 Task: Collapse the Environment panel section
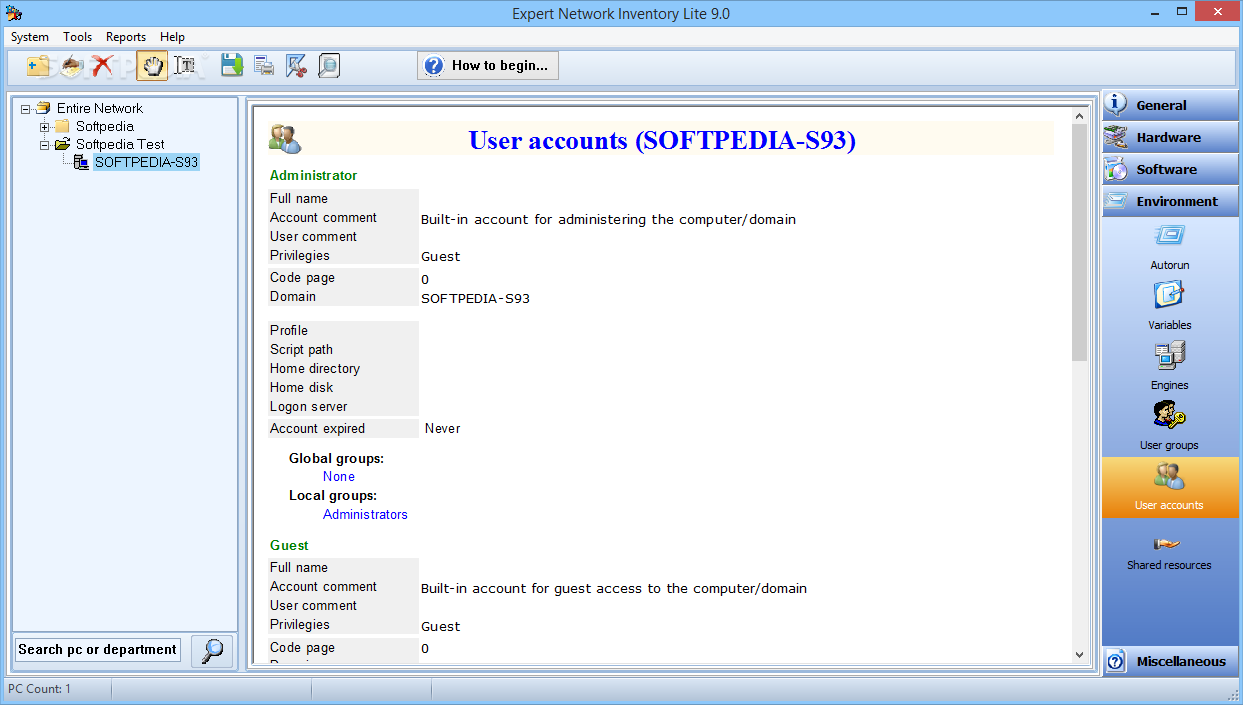(x=1170, y=201)
